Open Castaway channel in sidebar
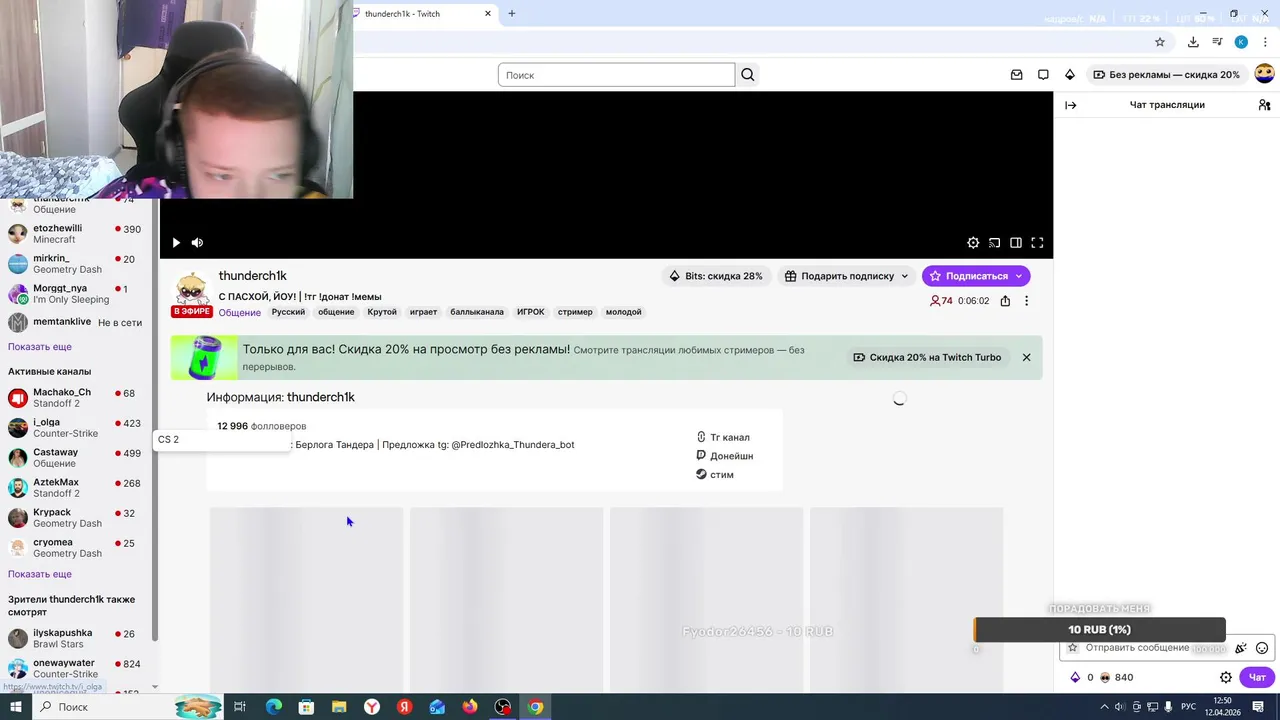 (x=75, y=458)
